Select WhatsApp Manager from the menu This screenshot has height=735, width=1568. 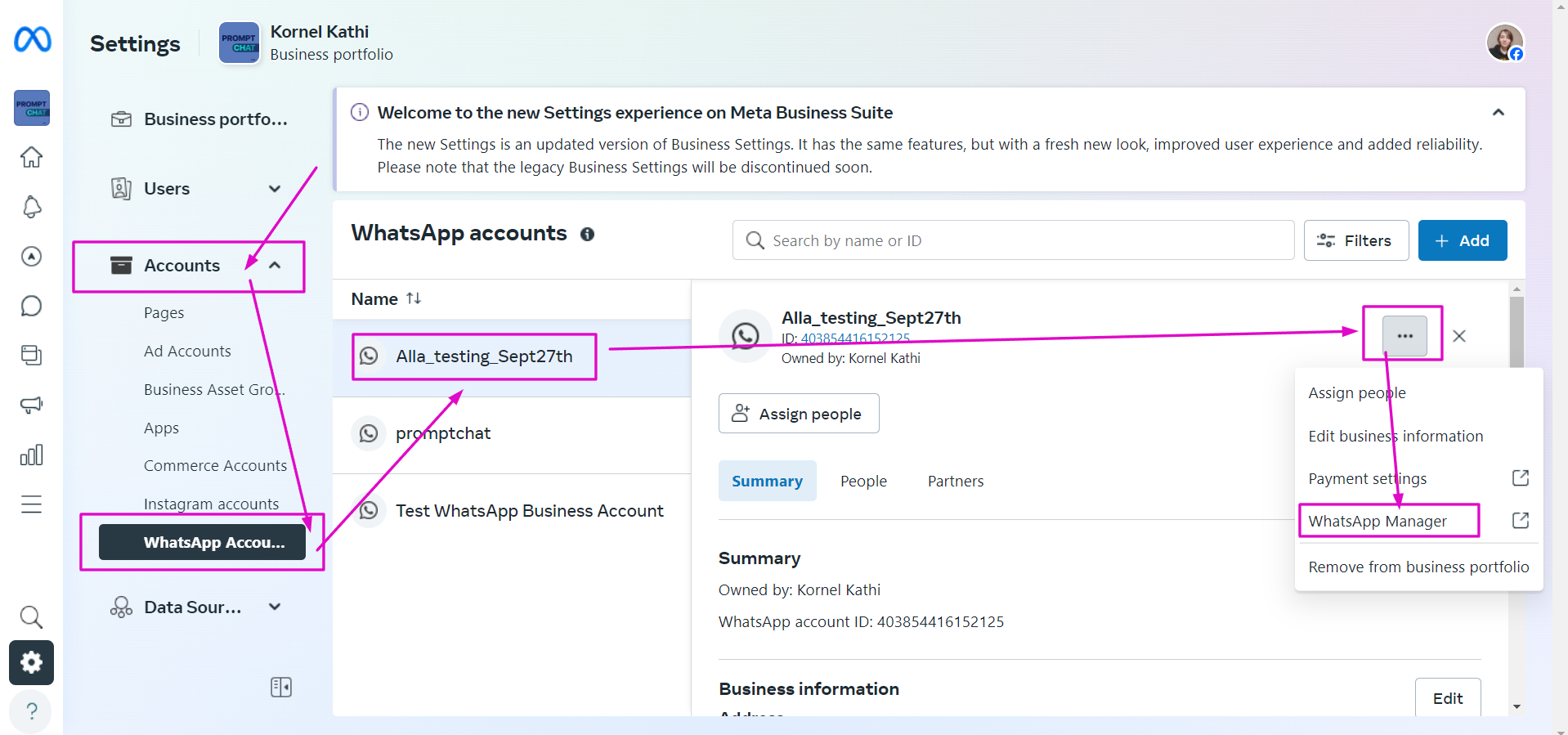pyautogui.click(x=1378, y=521)
